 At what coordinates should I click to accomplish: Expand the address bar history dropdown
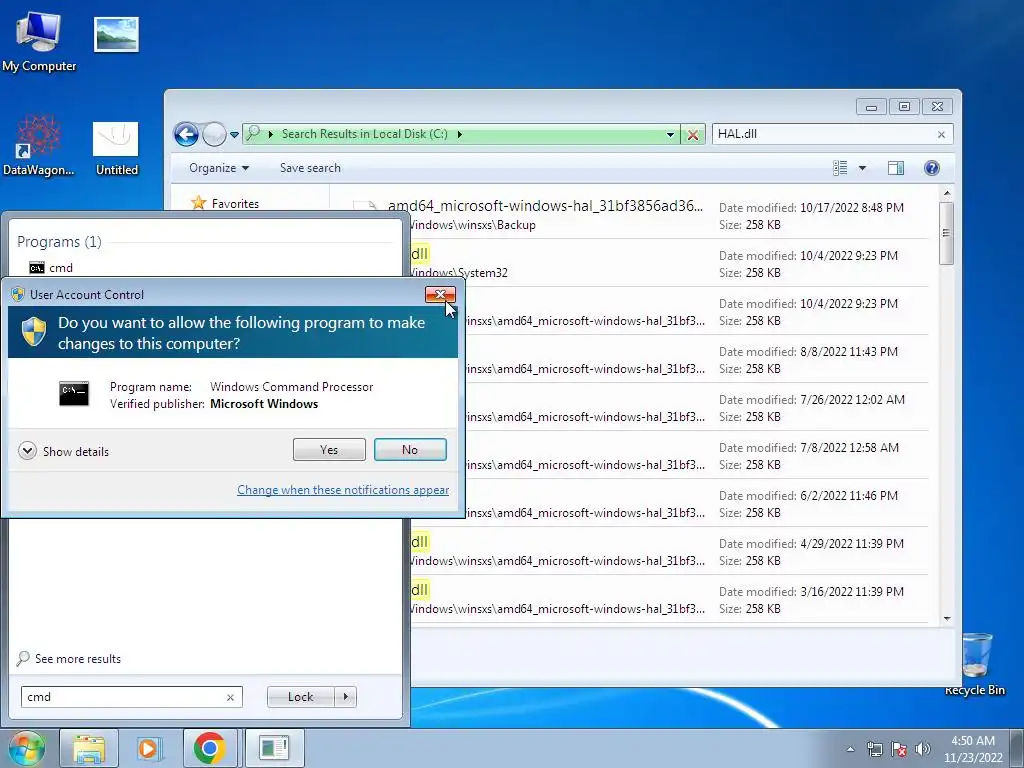point(670,135)
